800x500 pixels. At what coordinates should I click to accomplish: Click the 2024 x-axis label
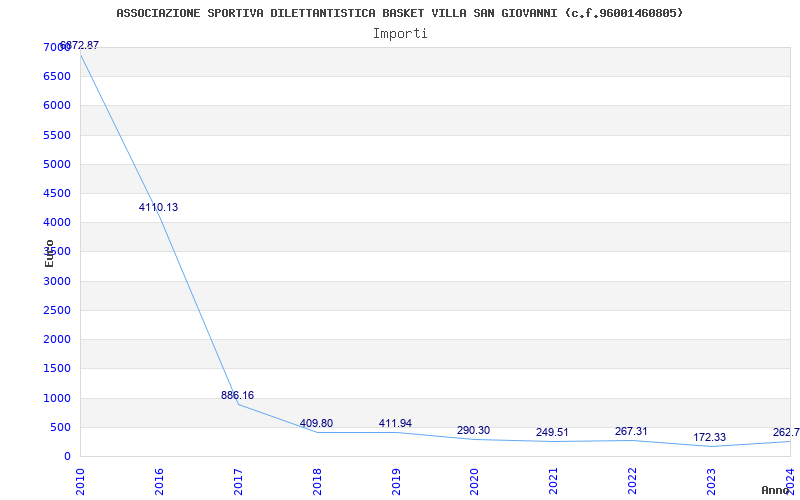click(790, 481)
